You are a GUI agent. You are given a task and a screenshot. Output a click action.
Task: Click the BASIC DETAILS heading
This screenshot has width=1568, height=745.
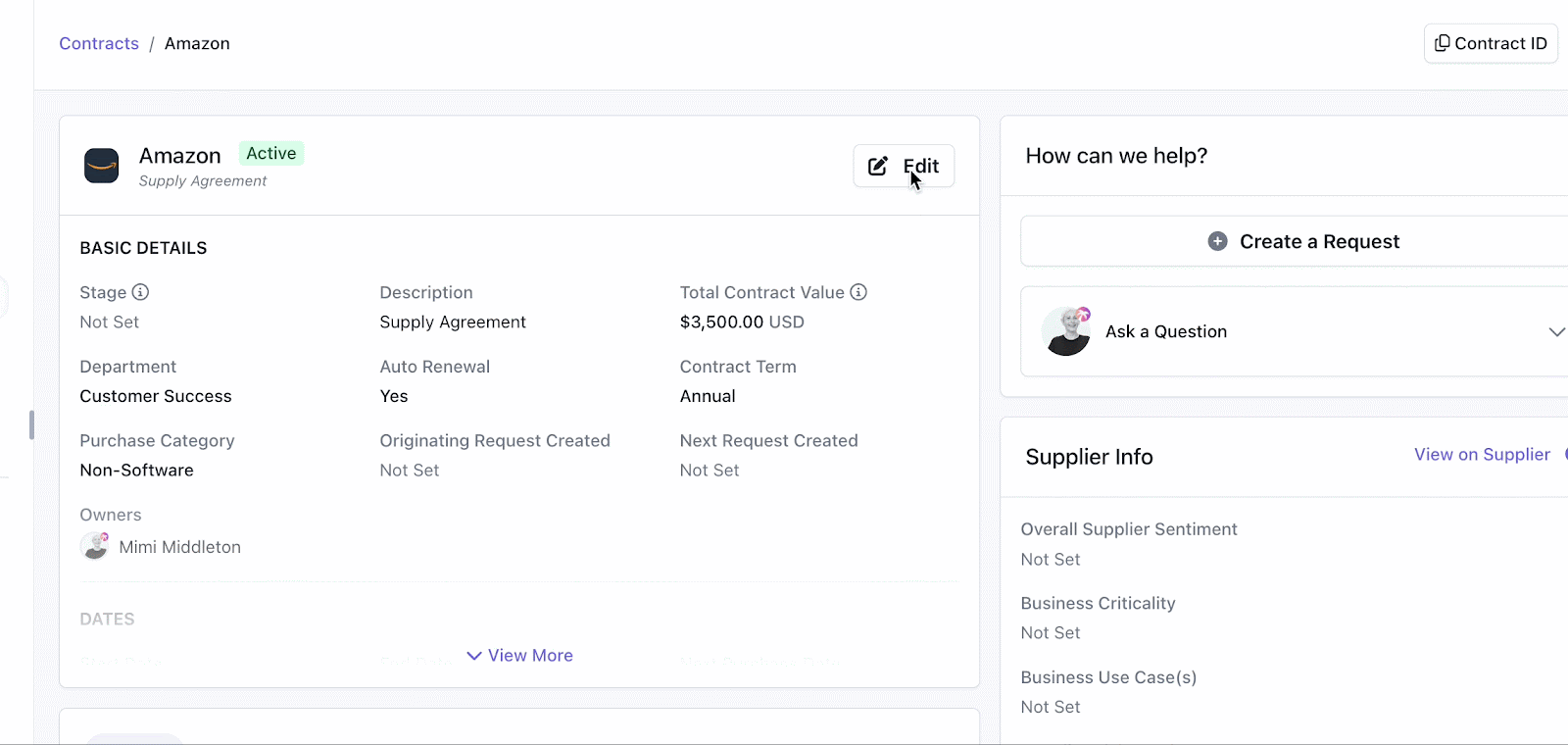click(x=143, y=248)
